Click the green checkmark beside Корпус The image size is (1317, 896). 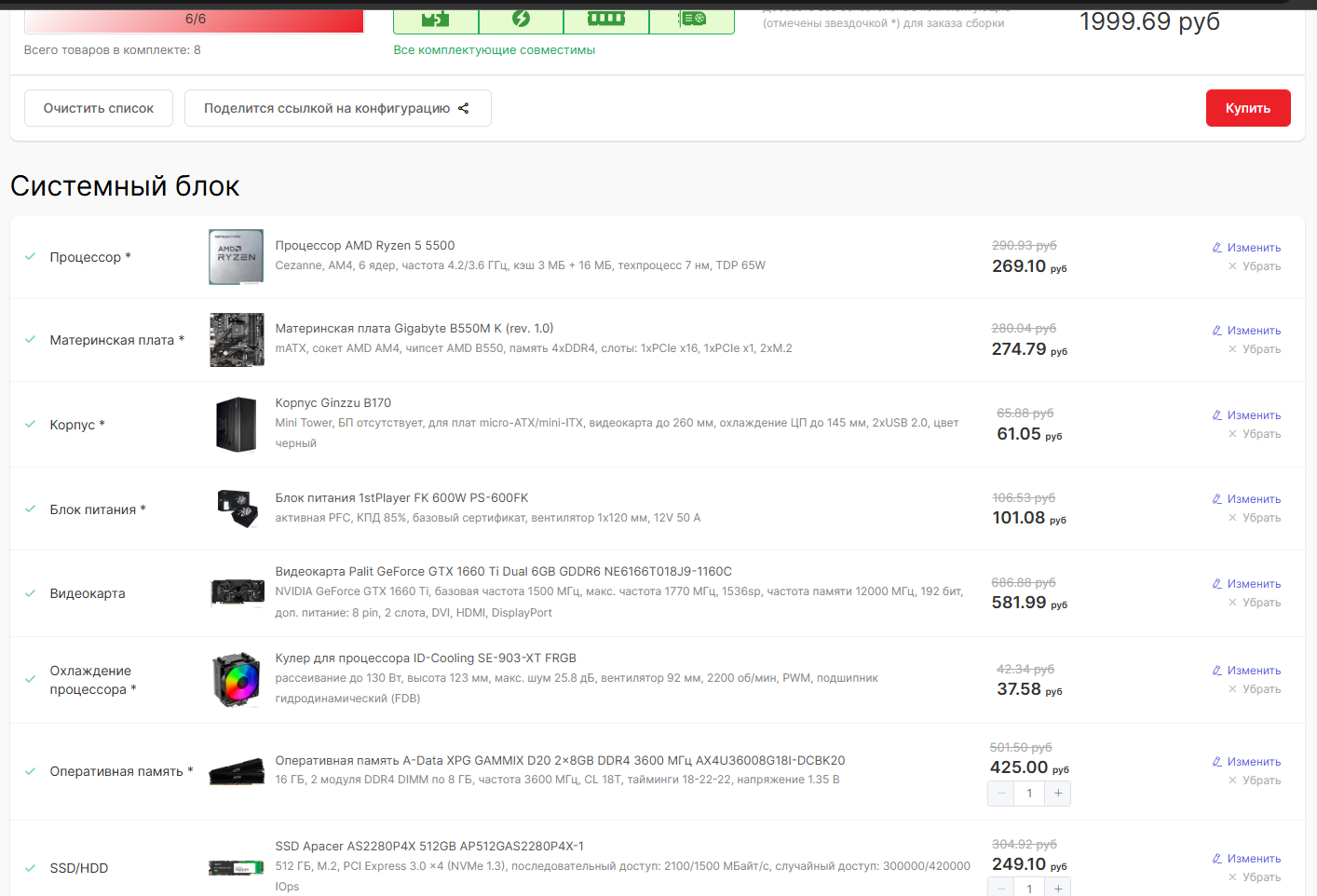pos(31,424)
